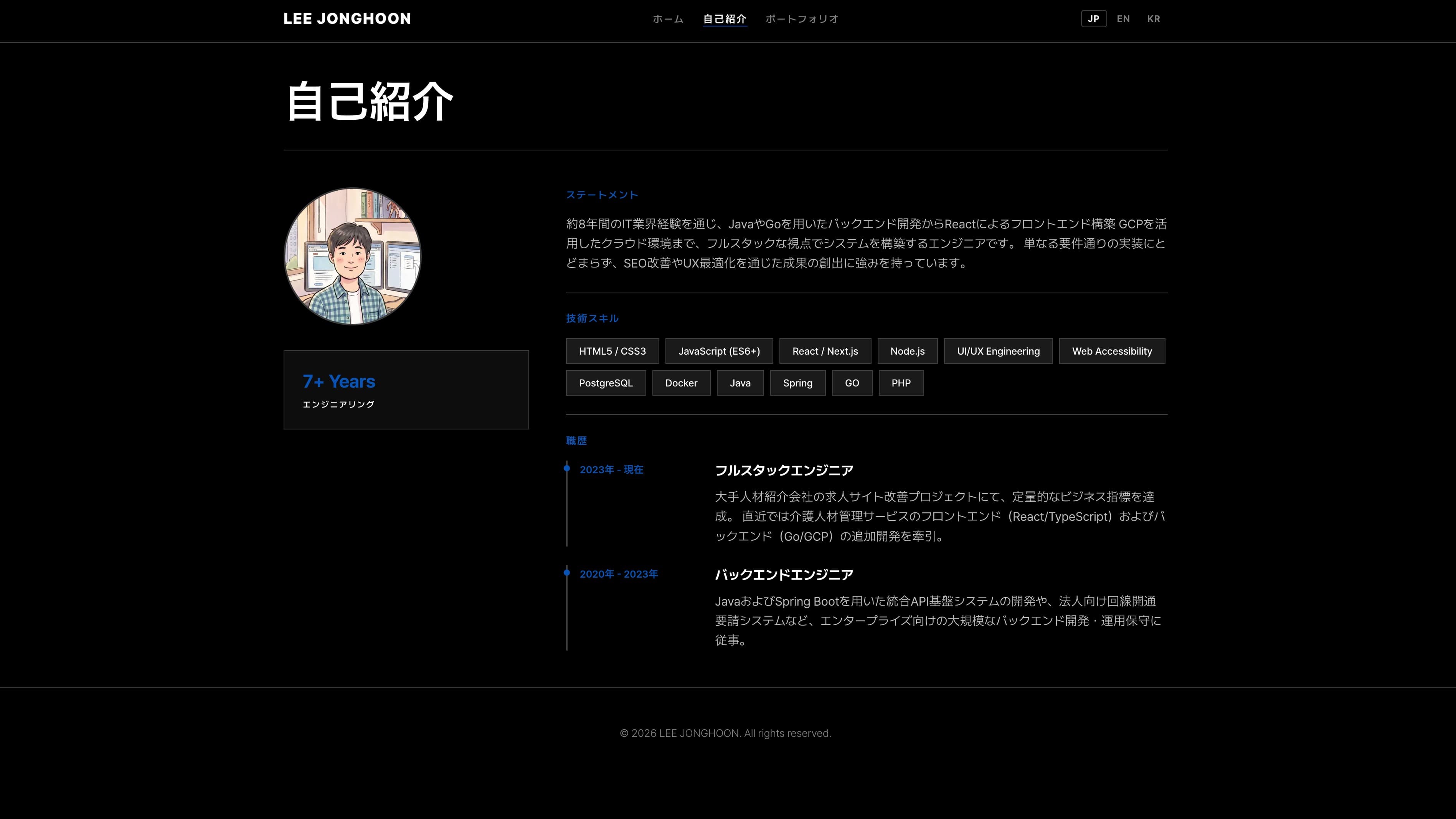The width and height of the screenshot is (1456, 819).
Task: Click the 2020年 - 2023年 timeline dot
Action: pyautogui.click(x=567, y=573)
